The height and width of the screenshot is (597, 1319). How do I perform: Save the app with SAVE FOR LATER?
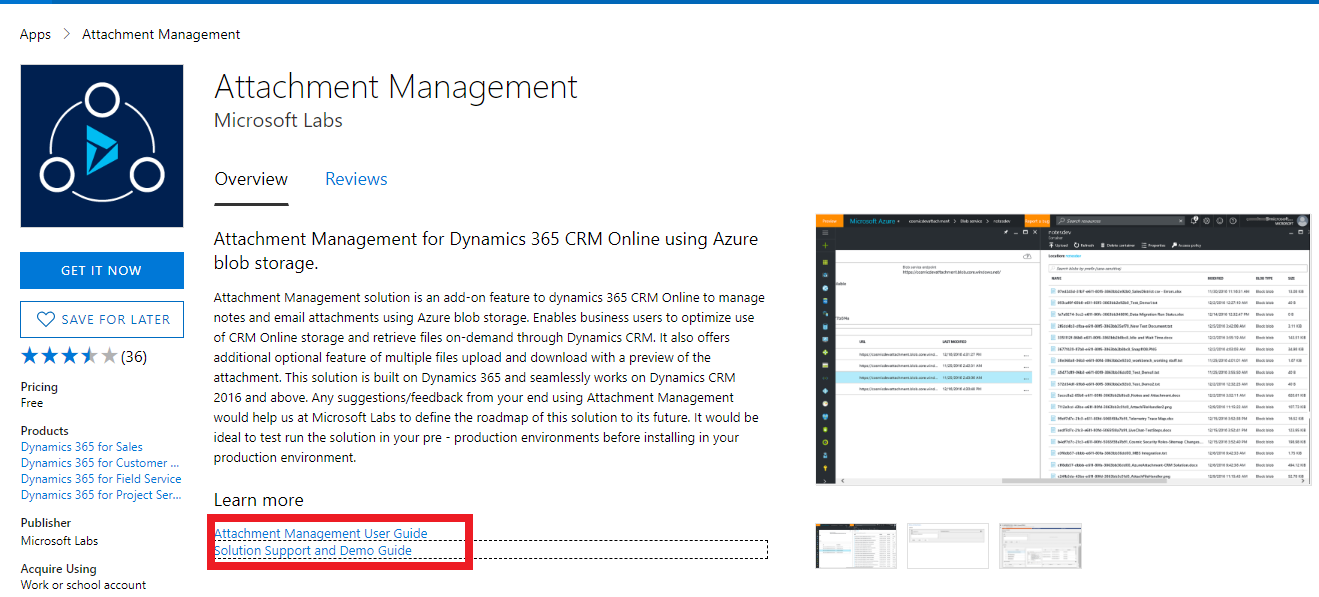(x=102, y=319)
